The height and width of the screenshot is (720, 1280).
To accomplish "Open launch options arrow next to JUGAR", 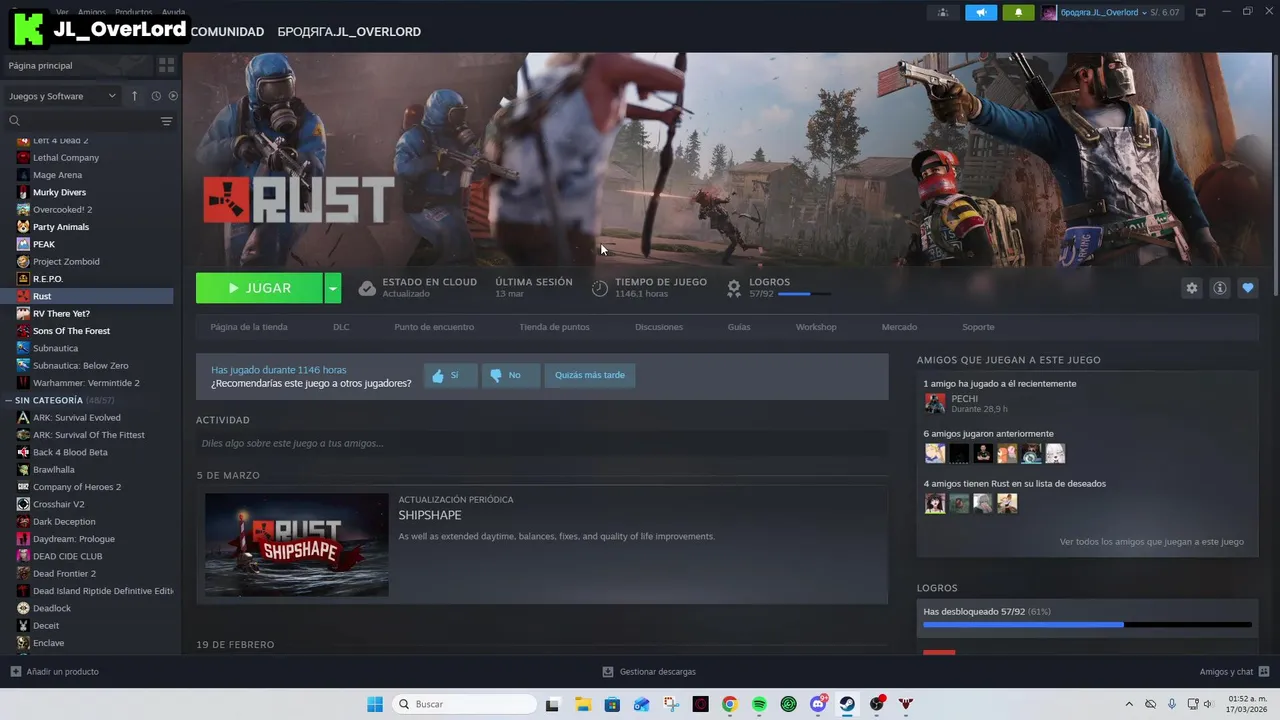I will (x=333, y=288).
